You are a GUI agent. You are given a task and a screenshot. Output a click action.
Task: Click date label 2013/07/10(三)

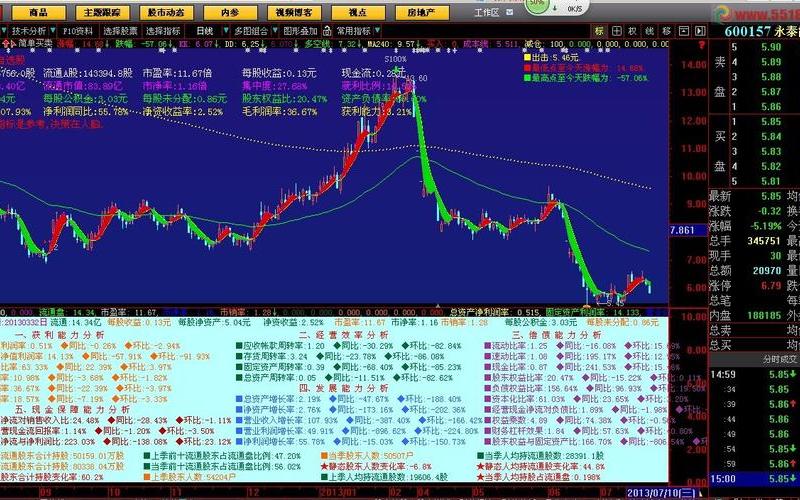click(661, 493)
